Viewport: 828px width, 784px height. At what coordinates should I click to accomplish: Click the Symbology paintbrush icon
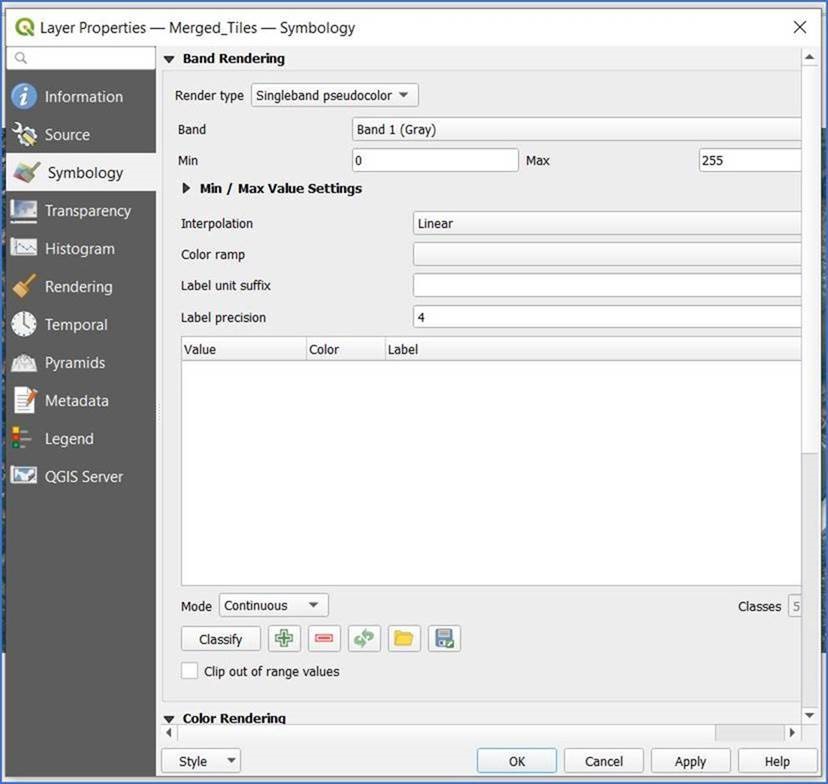click(x=26, y=173)
